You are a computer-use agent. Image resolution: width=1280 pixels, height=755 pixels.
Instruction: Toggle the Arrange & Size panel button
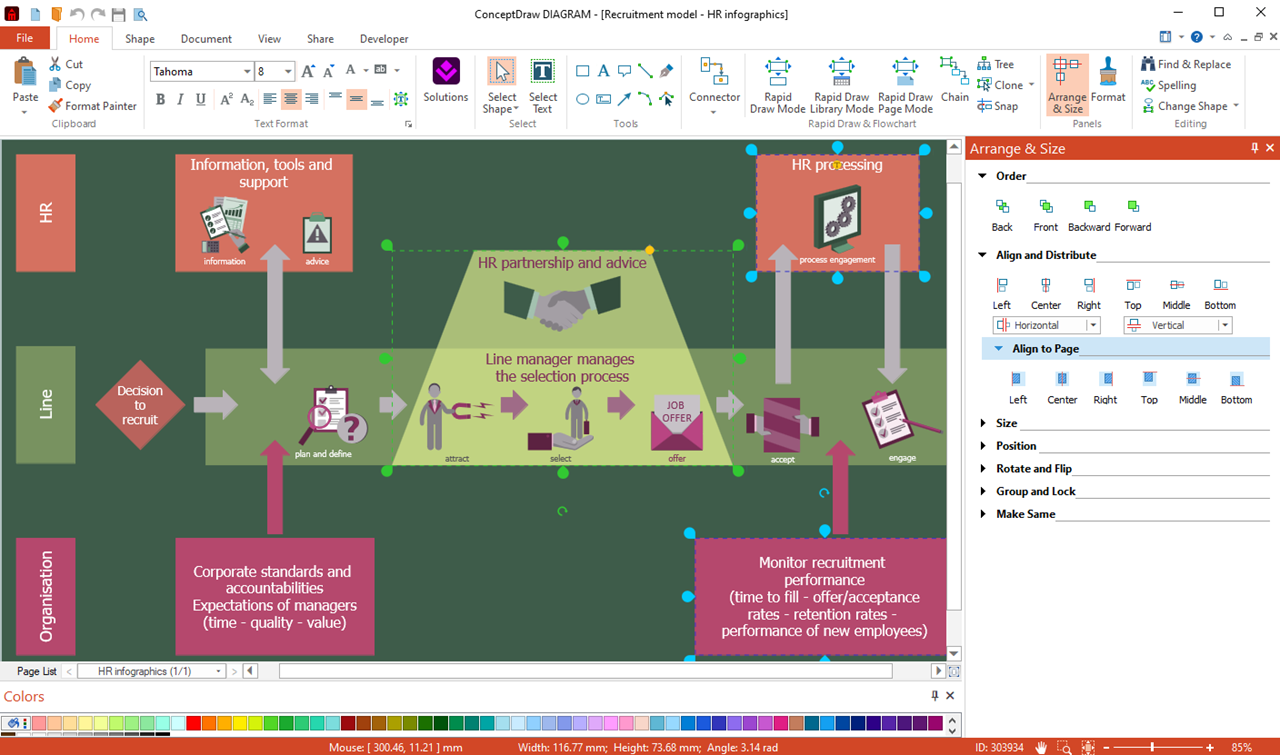(1067, 86)
